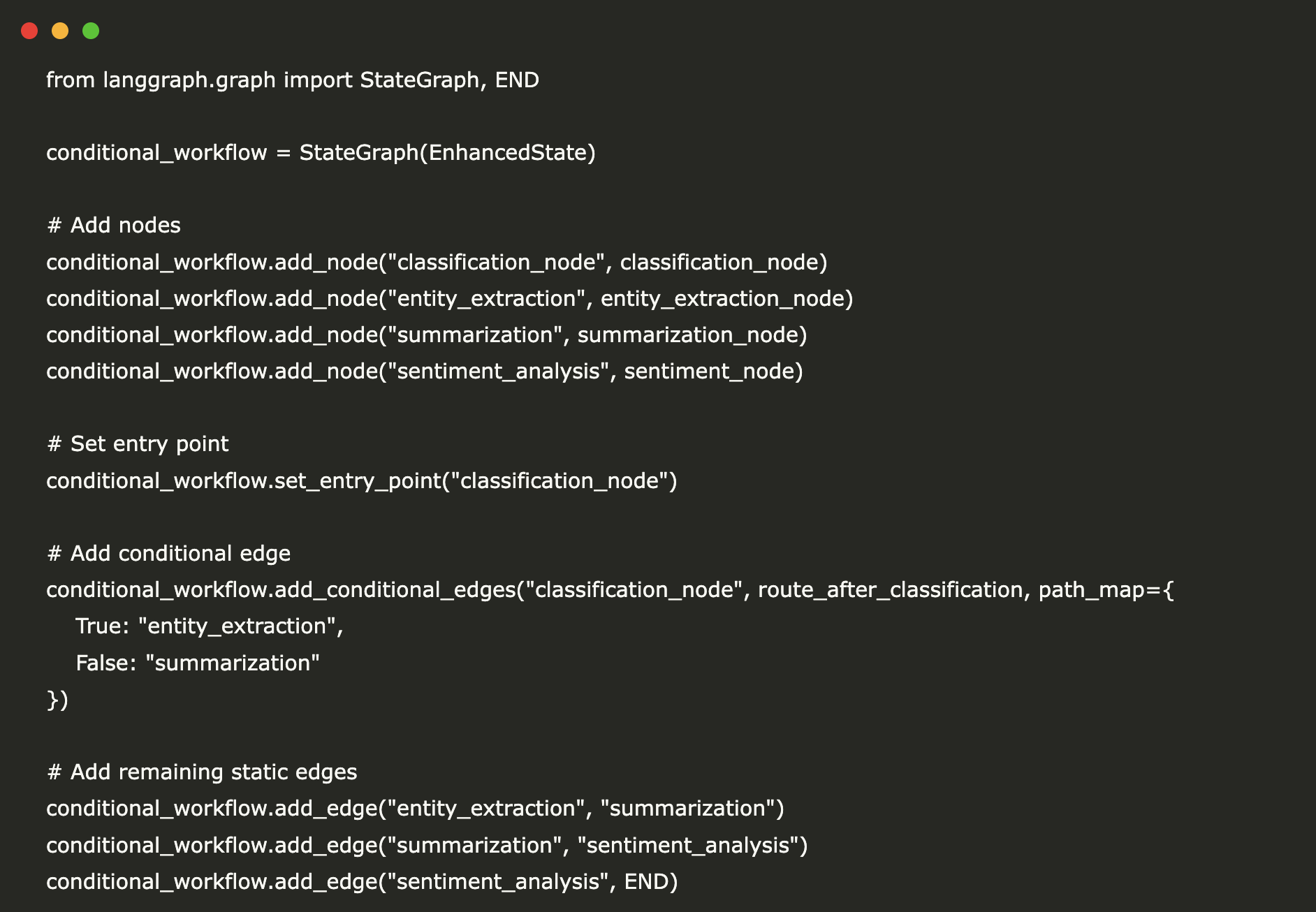This screenshot has height=912, width=1316.
Task: Click the "summarization_node" function argument
Action: 688,335
